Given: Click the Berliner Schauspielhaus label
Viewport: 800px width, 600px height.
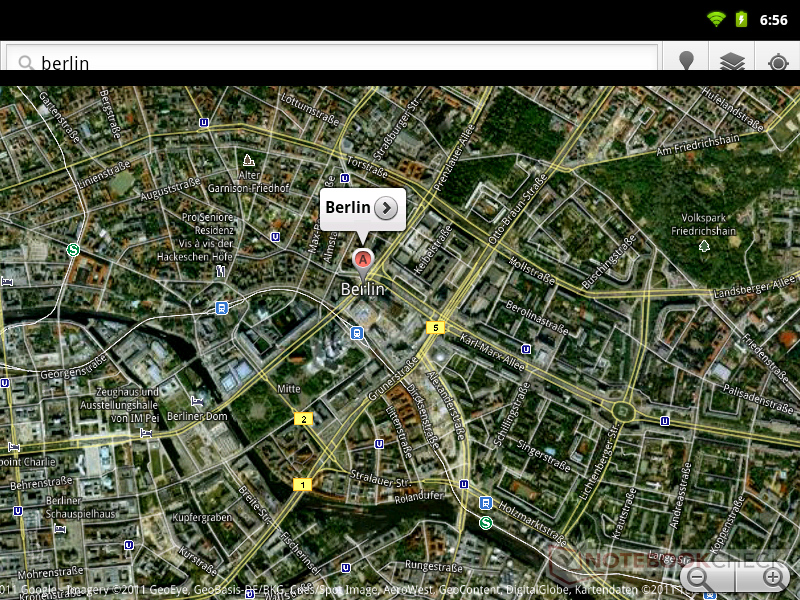Looking at the screenshot, I should (x=80, y=507).
